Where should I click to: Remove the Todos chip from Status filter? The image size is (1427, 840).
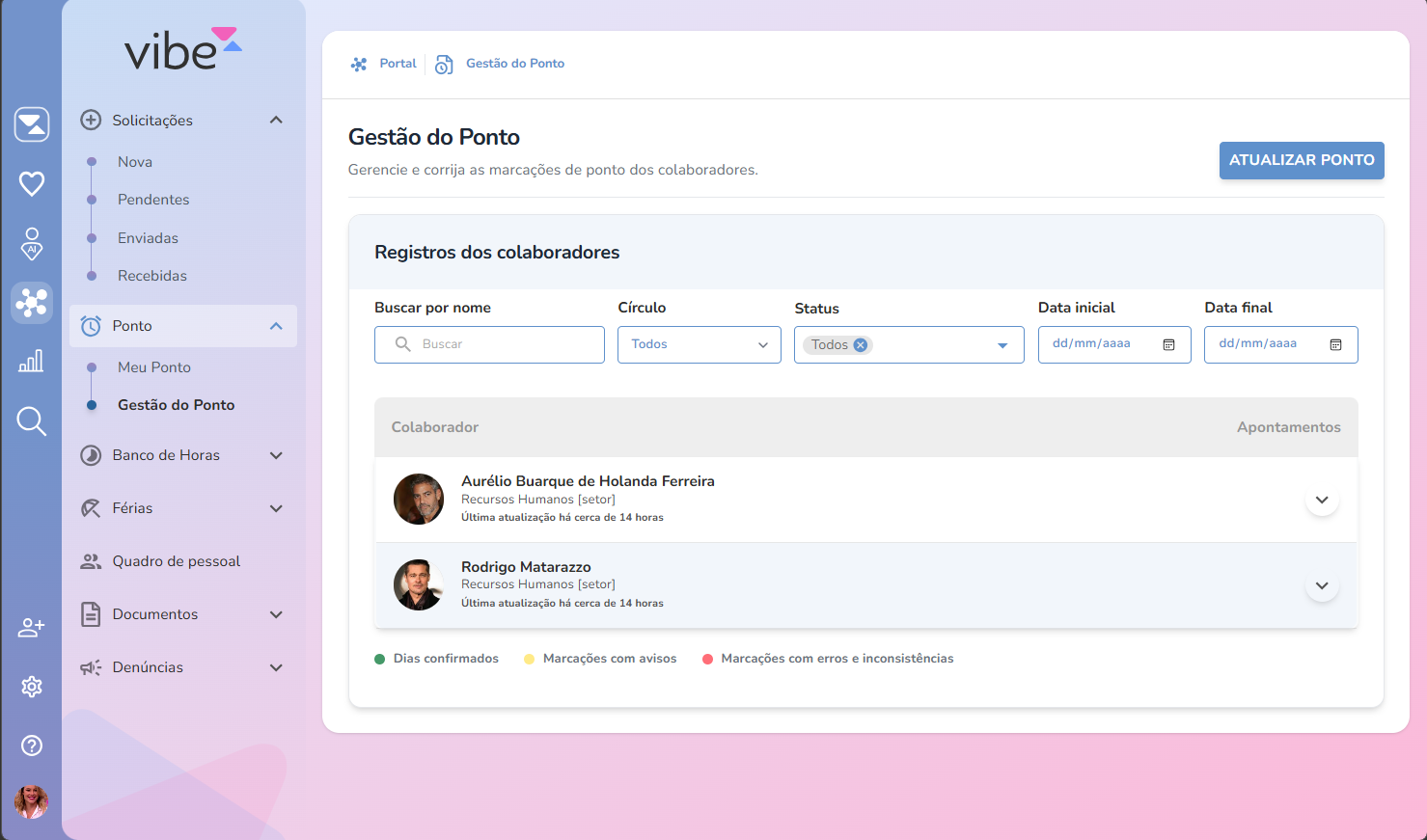point(861,345)
